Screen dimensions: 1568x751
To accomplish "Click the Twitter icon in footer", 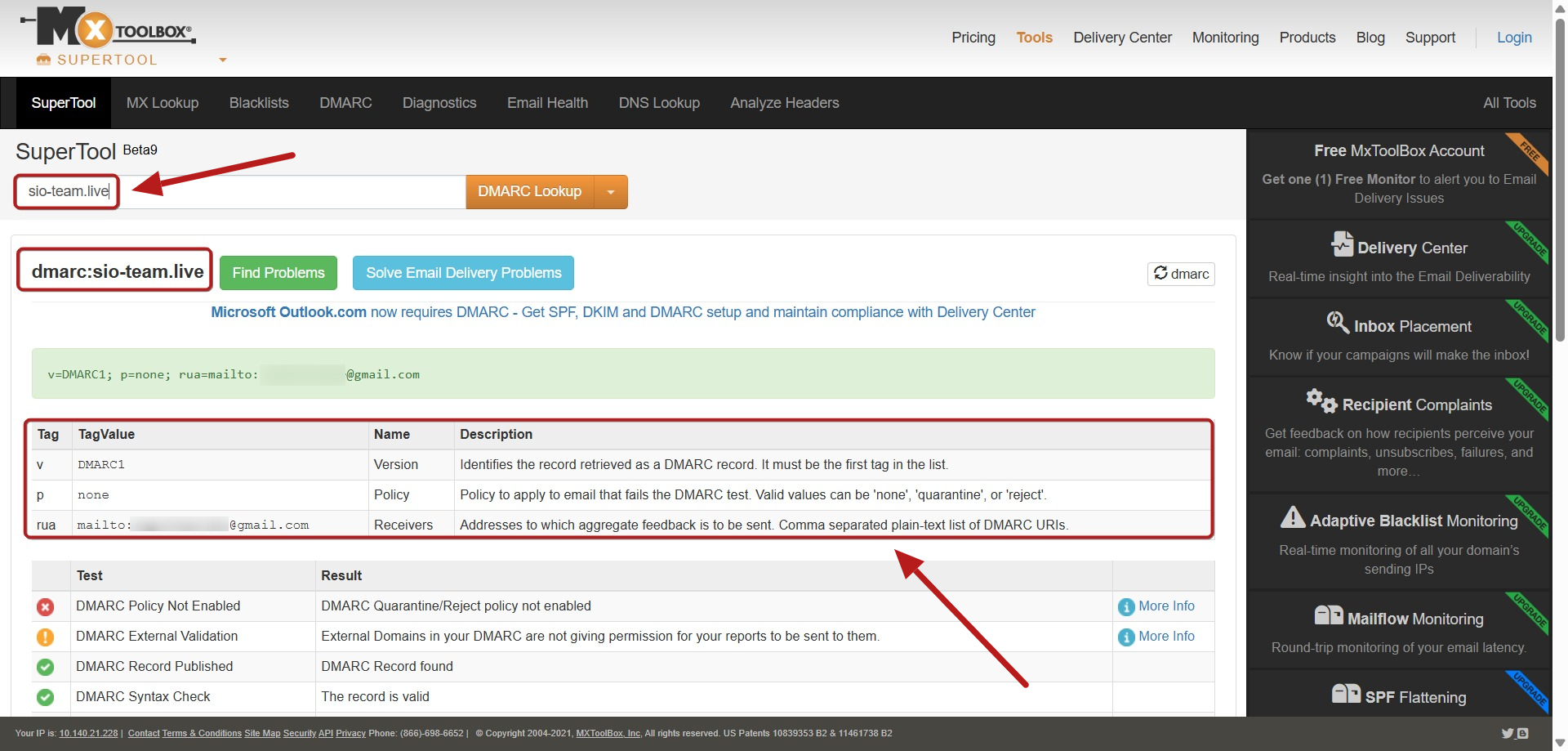I will point(1508,734).
